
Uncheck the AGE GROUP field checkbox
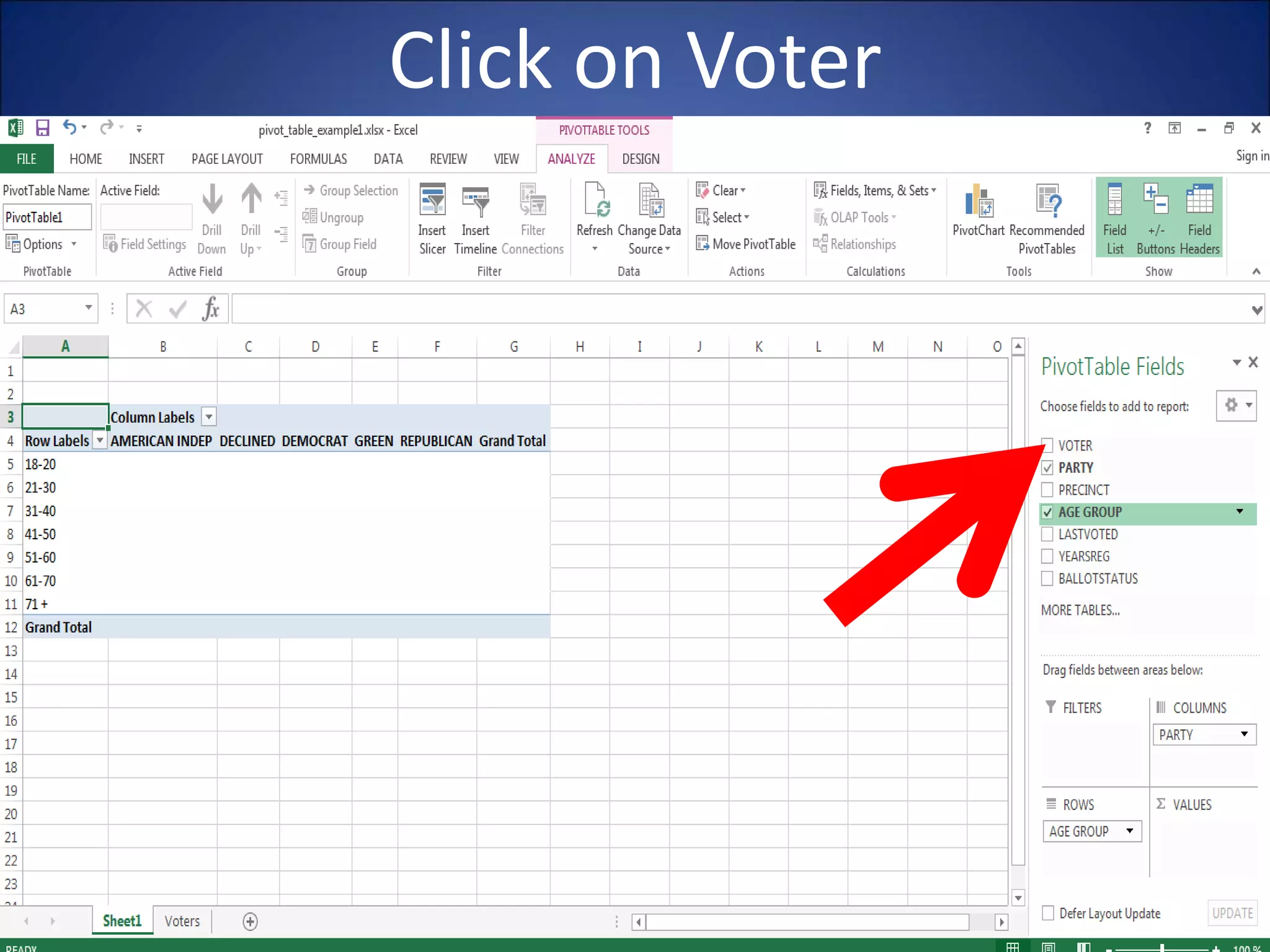(1047, 512)
